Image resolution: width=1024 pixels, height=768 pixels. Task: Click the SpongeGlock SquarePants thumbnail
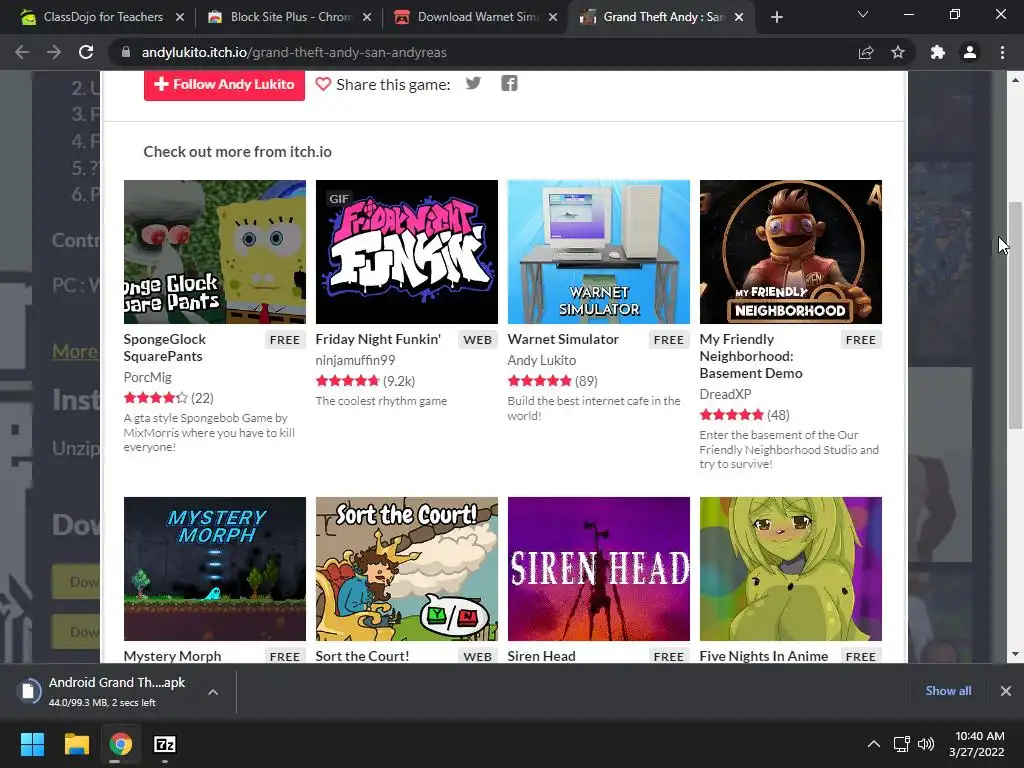[215, 251]
